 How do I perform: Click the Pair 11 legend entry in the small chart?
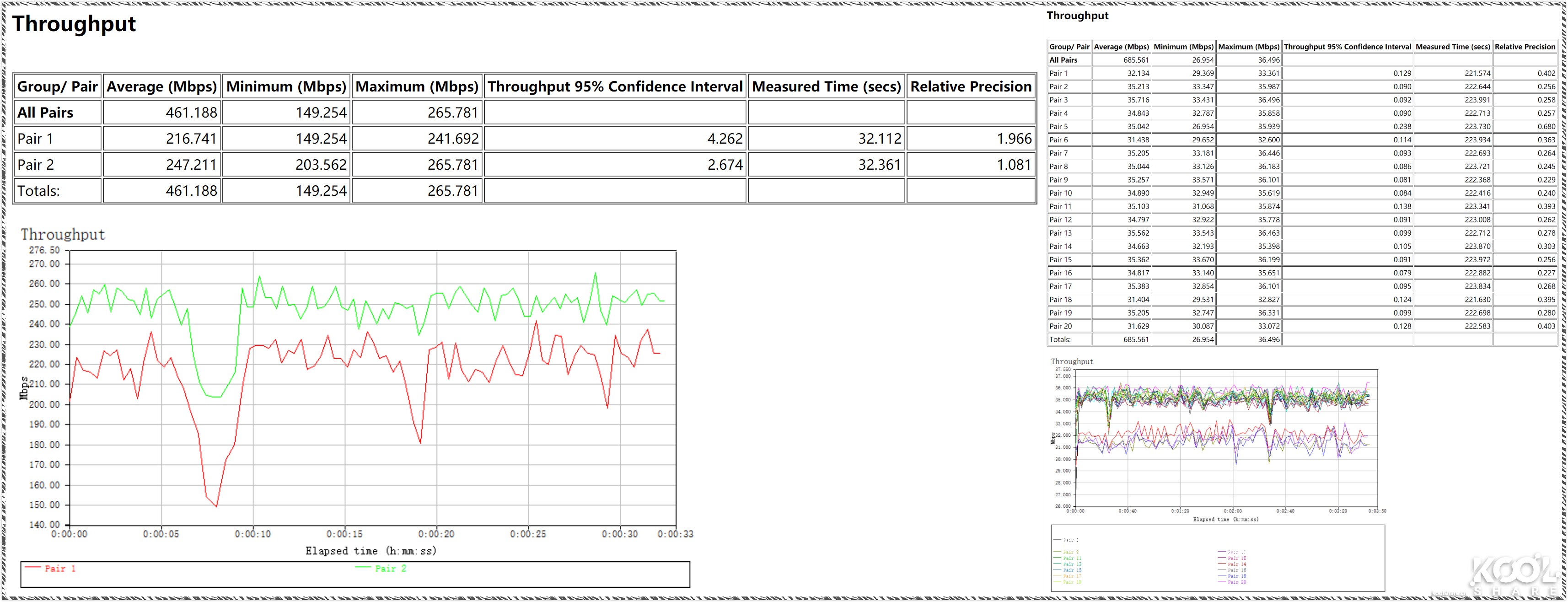[1073, 558]
